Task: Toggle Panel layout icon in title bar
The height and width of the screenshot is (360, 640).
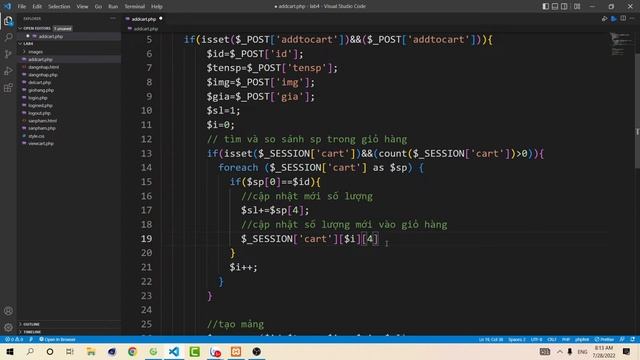Action: point(555,6)
